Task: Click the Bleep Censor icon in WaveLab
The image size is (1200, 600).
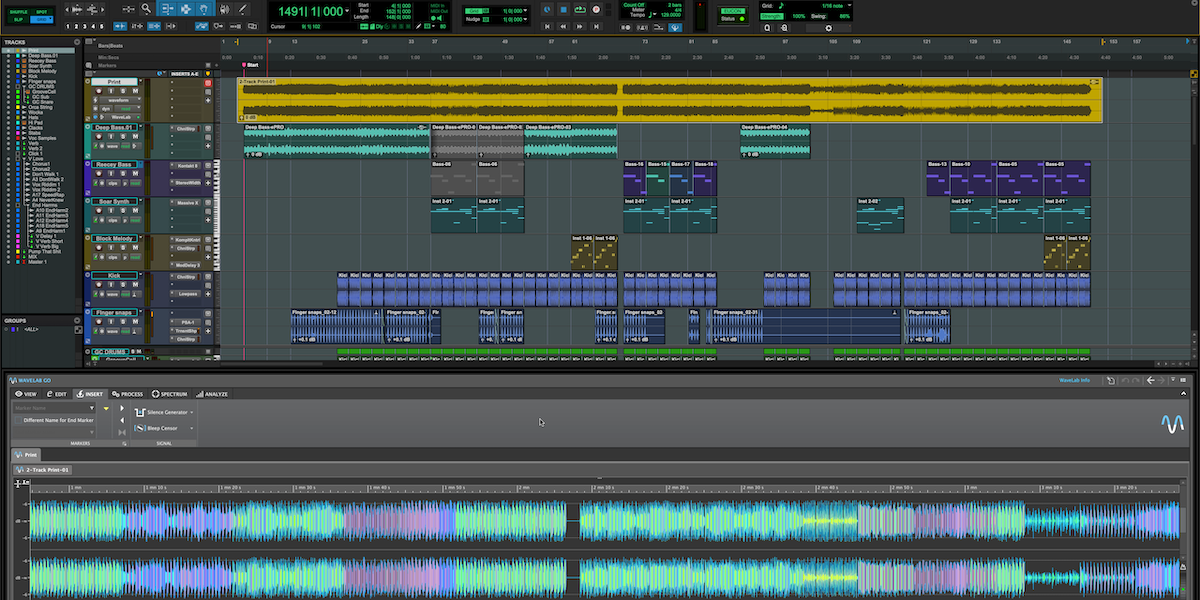Action: [x=140, y=427]
